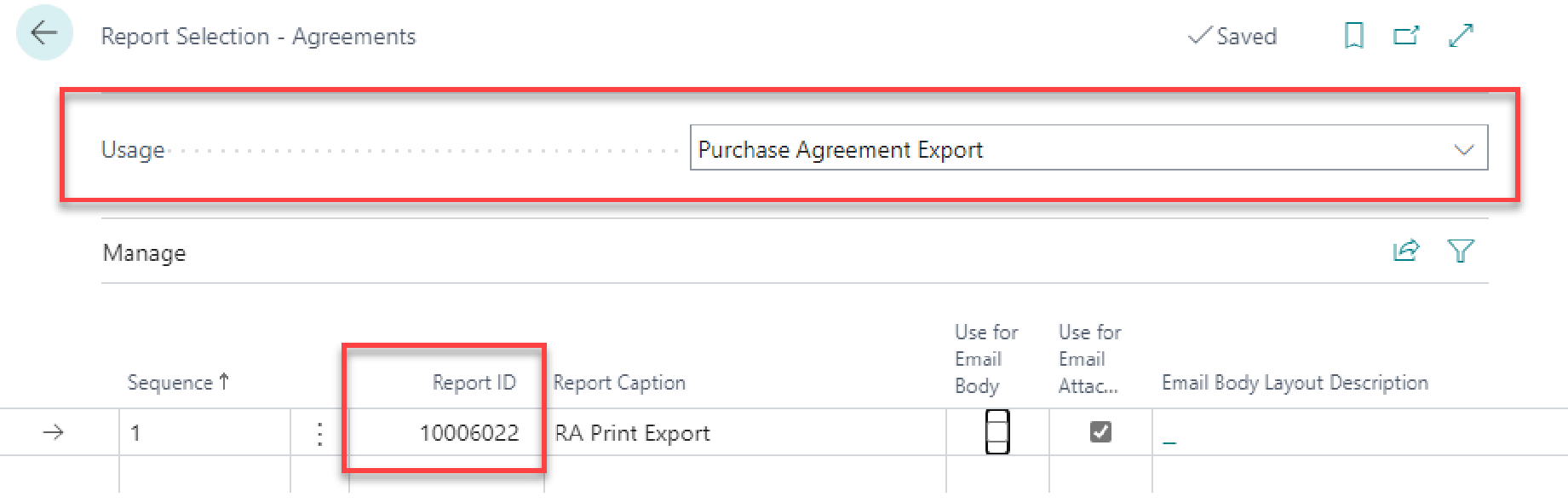Screen dimensions: 1568x503
Task: Uncheck Use for Email Attachment checkbox
Action: click(1100, 432)
